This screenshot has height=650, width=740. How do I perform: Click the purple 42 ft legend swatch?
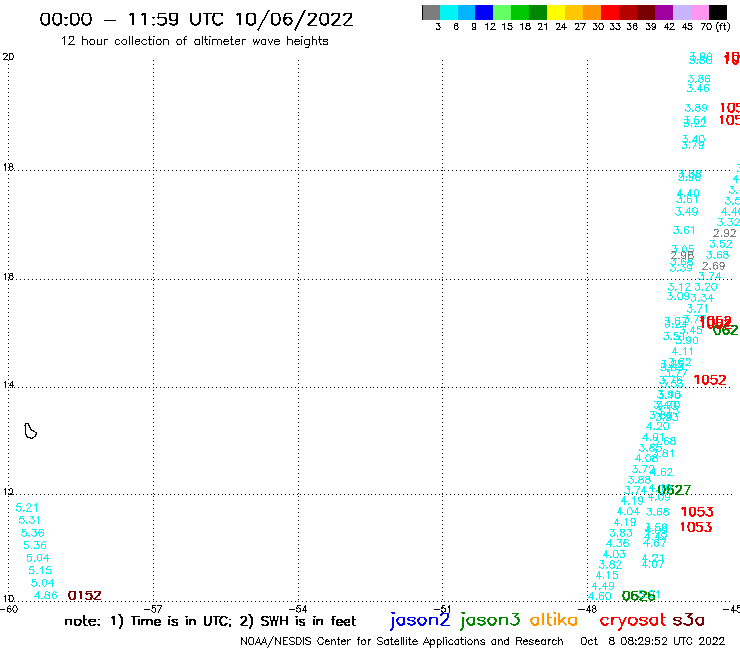point(664,12)
